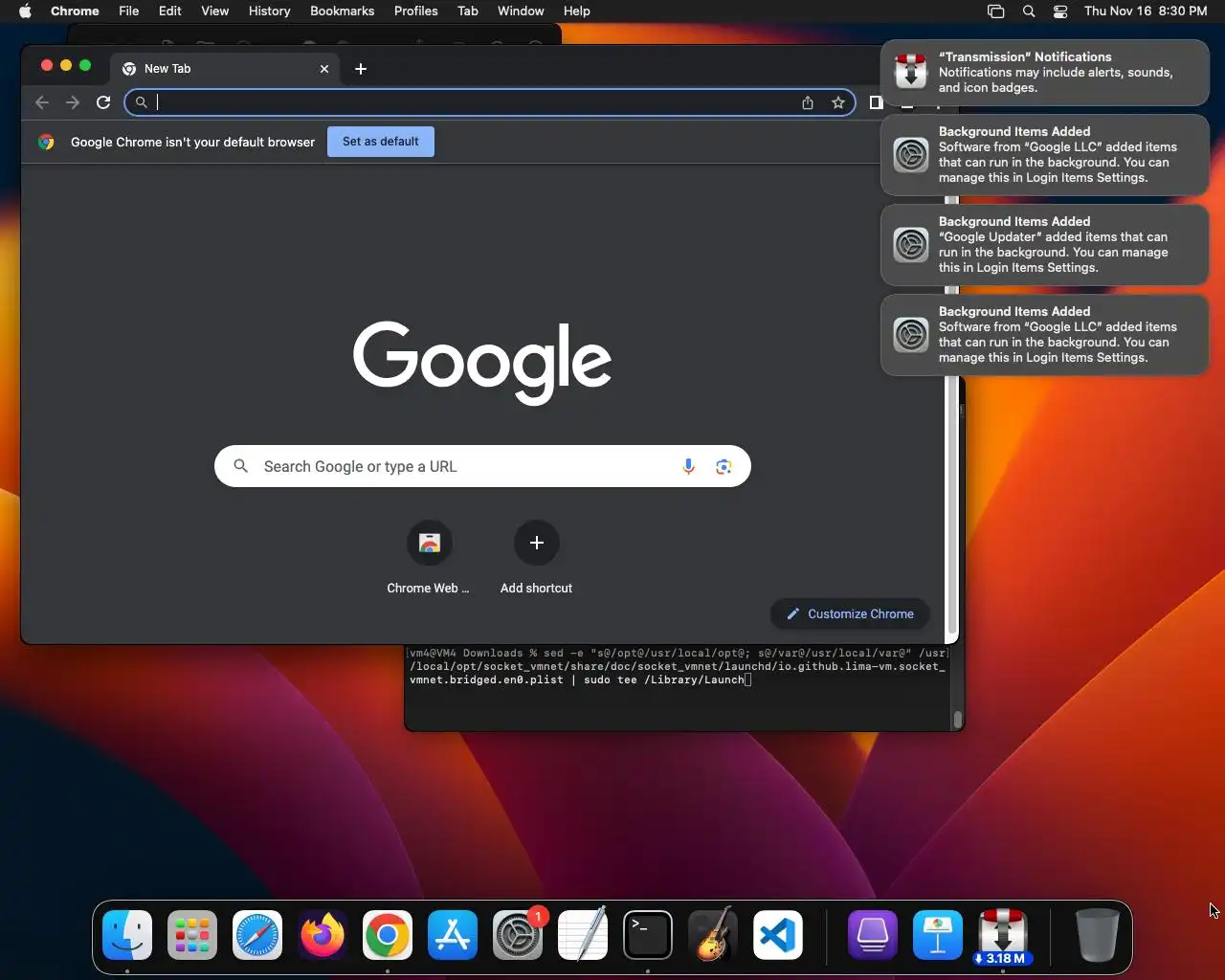Open System Settings from the Dock

coord(518,935)
